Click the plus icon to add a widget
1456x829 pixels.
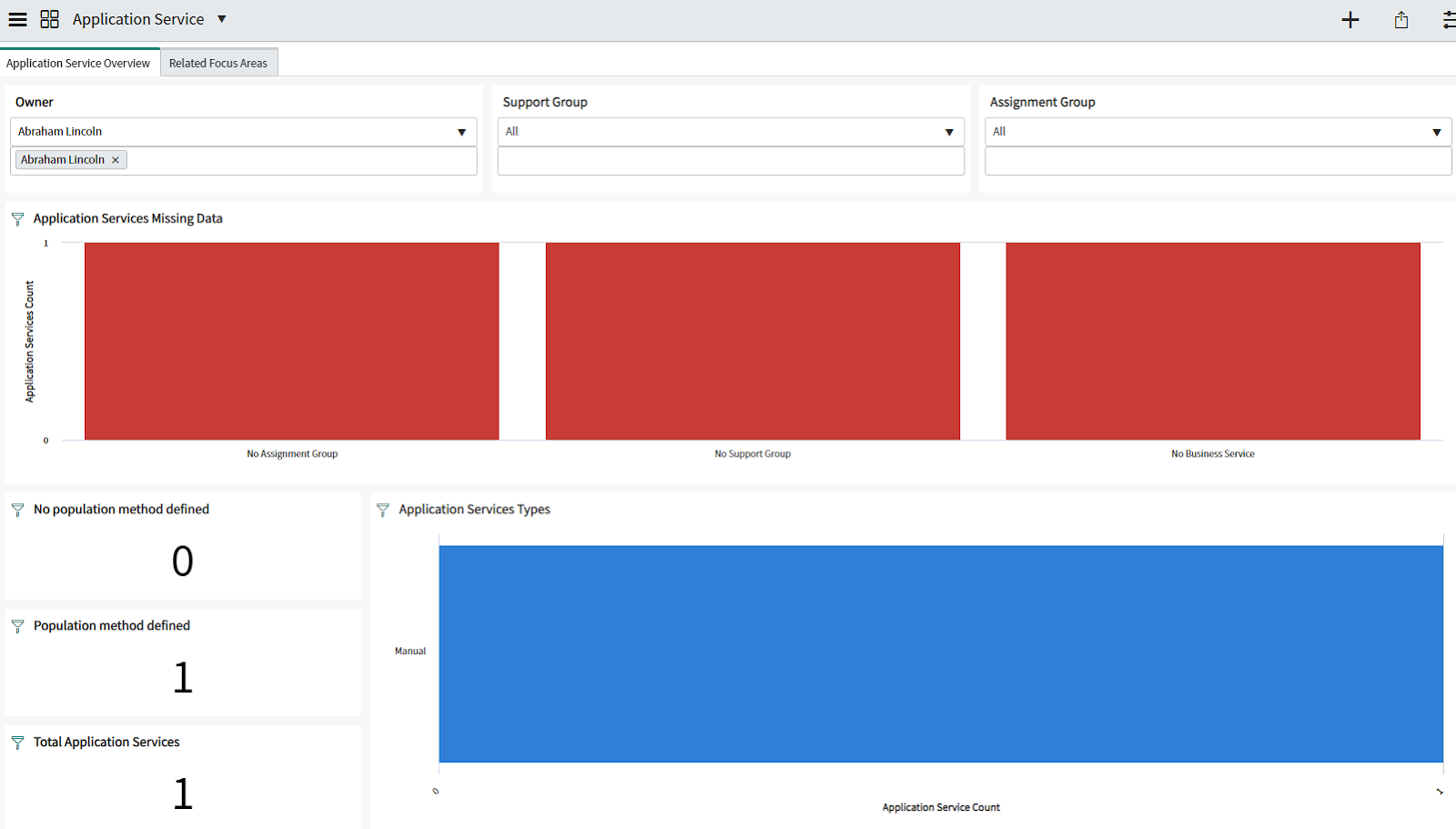tap(1350, 19)
